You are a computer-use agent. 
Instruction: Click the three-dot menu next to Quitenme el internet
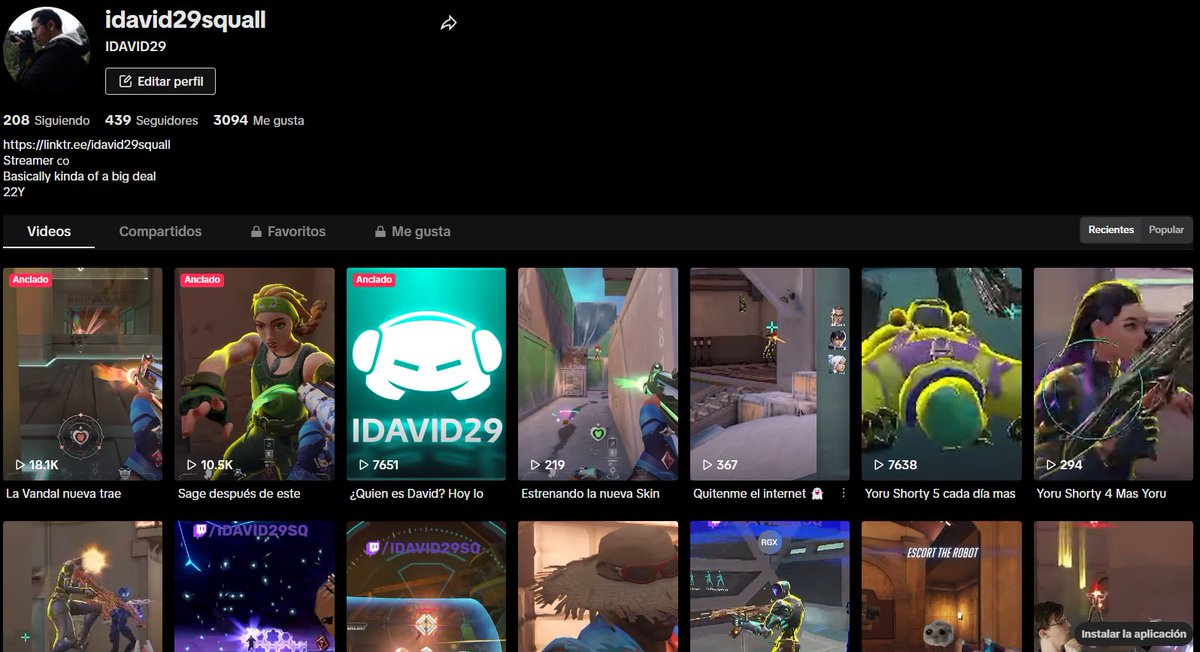(x=843, y=493)
